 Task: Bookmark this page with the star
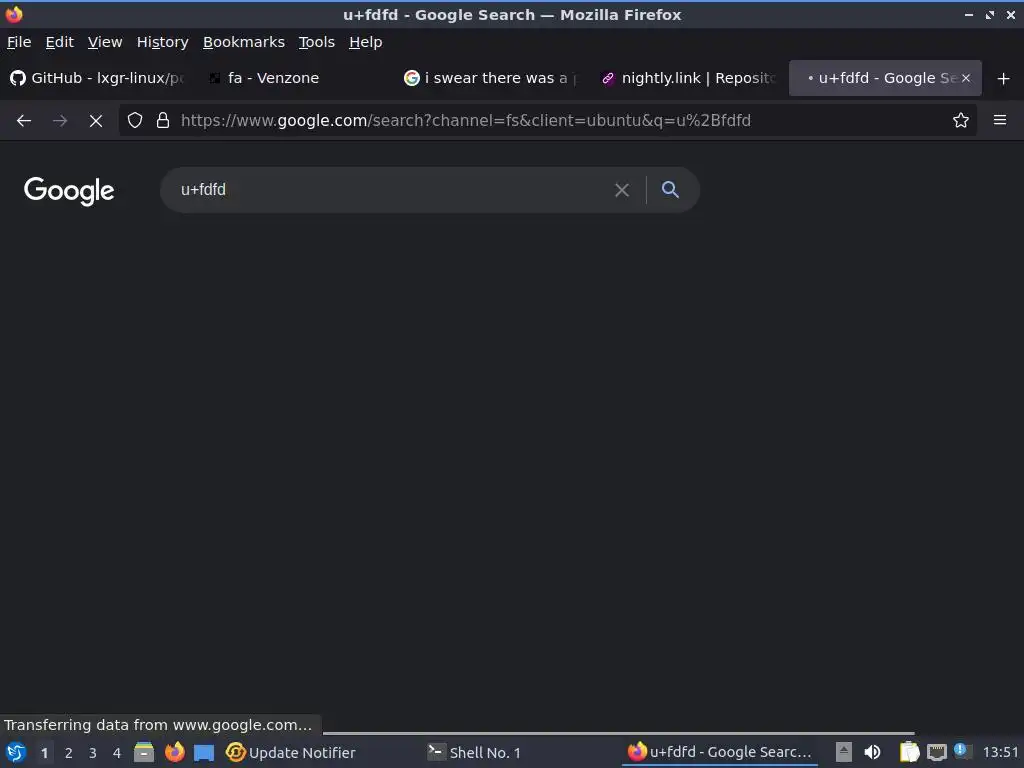961,120
